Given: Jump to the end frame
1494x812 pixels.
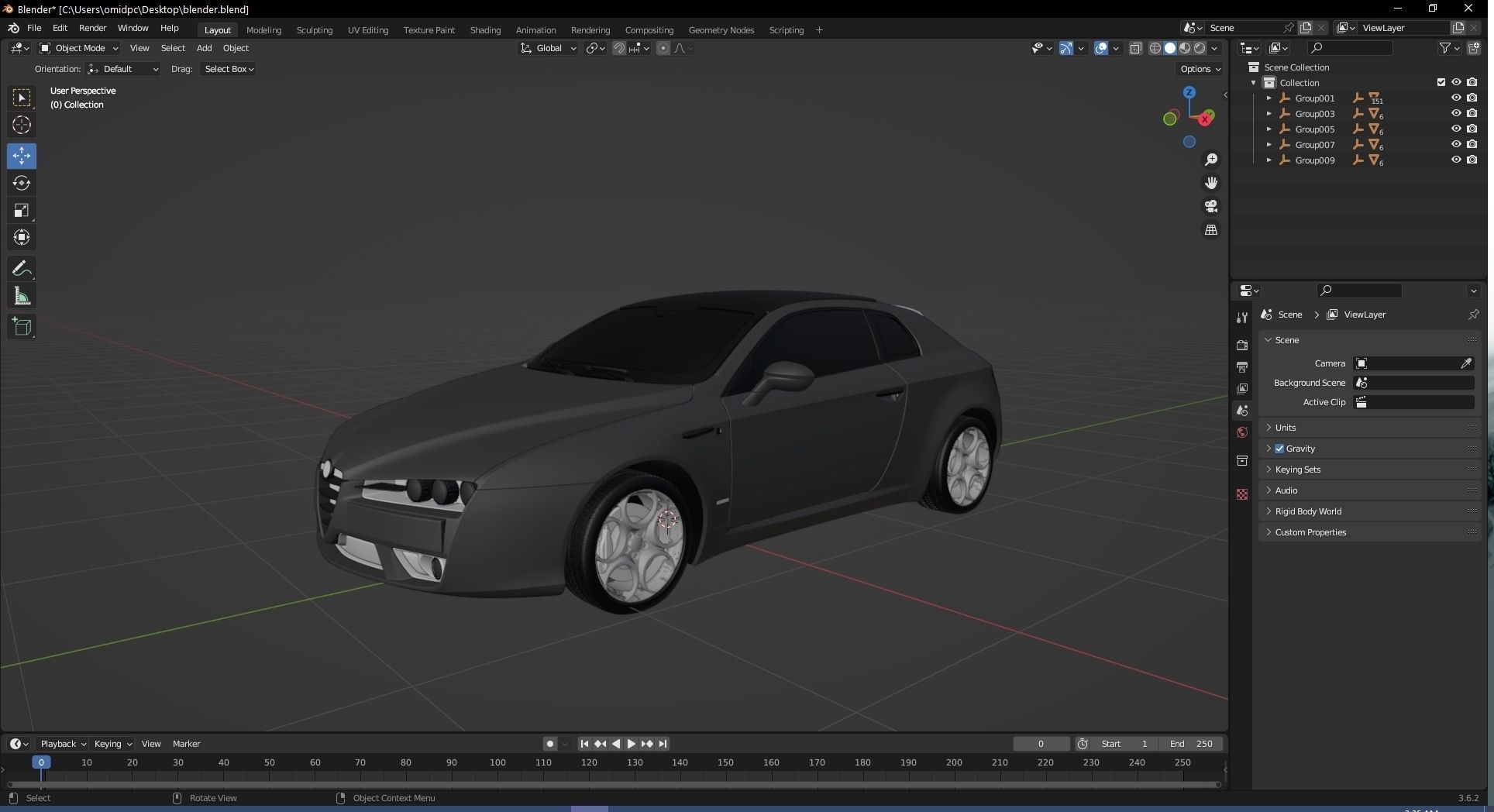Looking at the screenshot, I should 663,744.
